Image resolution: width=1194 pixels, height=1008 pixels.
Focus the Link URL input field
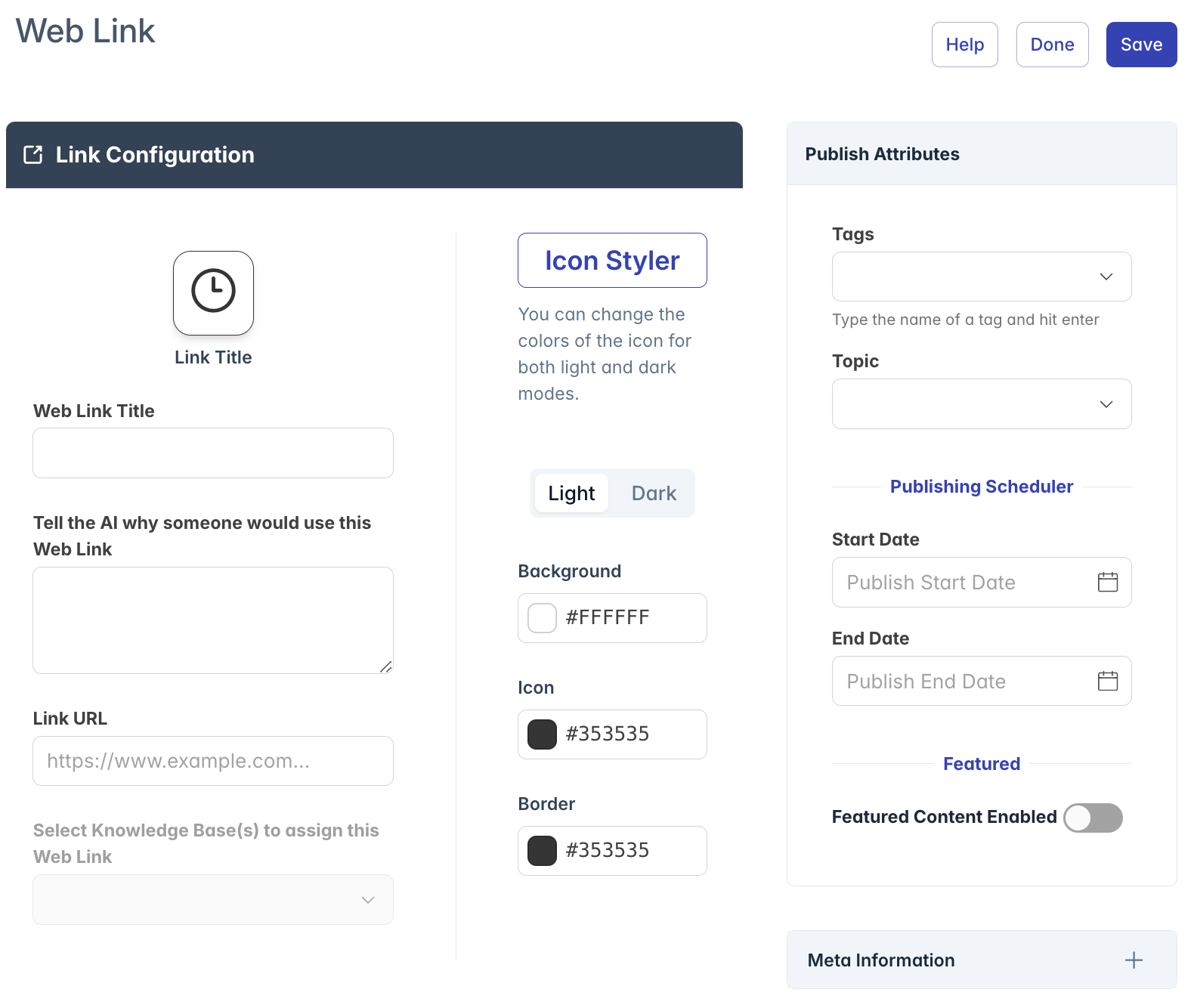213,761
